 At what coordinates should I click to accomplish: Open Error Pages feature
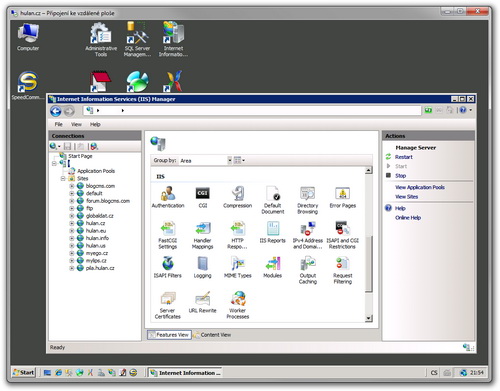(343, 197)
